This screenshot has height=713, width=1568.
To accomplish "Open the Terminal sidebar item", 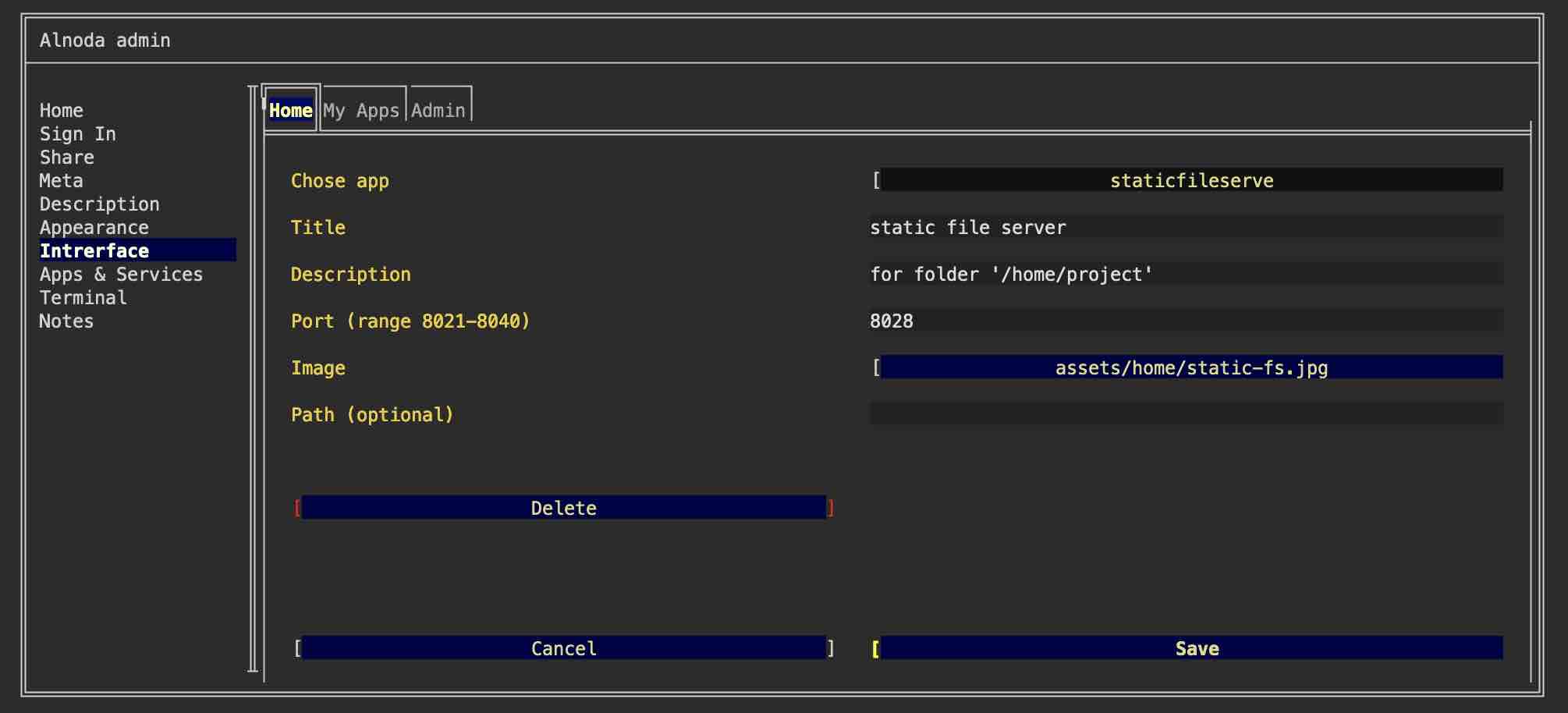I will coord(83,298).
